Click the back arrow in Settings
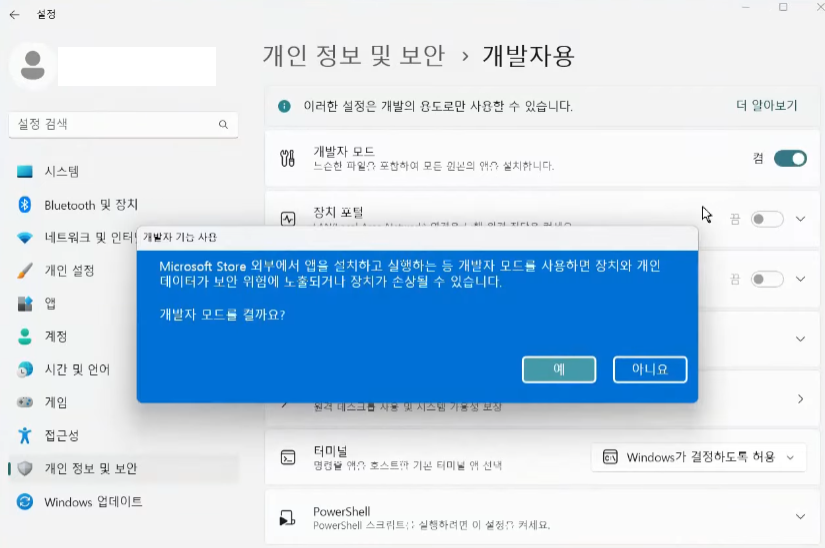 pyautogui.click(x=14, y=15)
